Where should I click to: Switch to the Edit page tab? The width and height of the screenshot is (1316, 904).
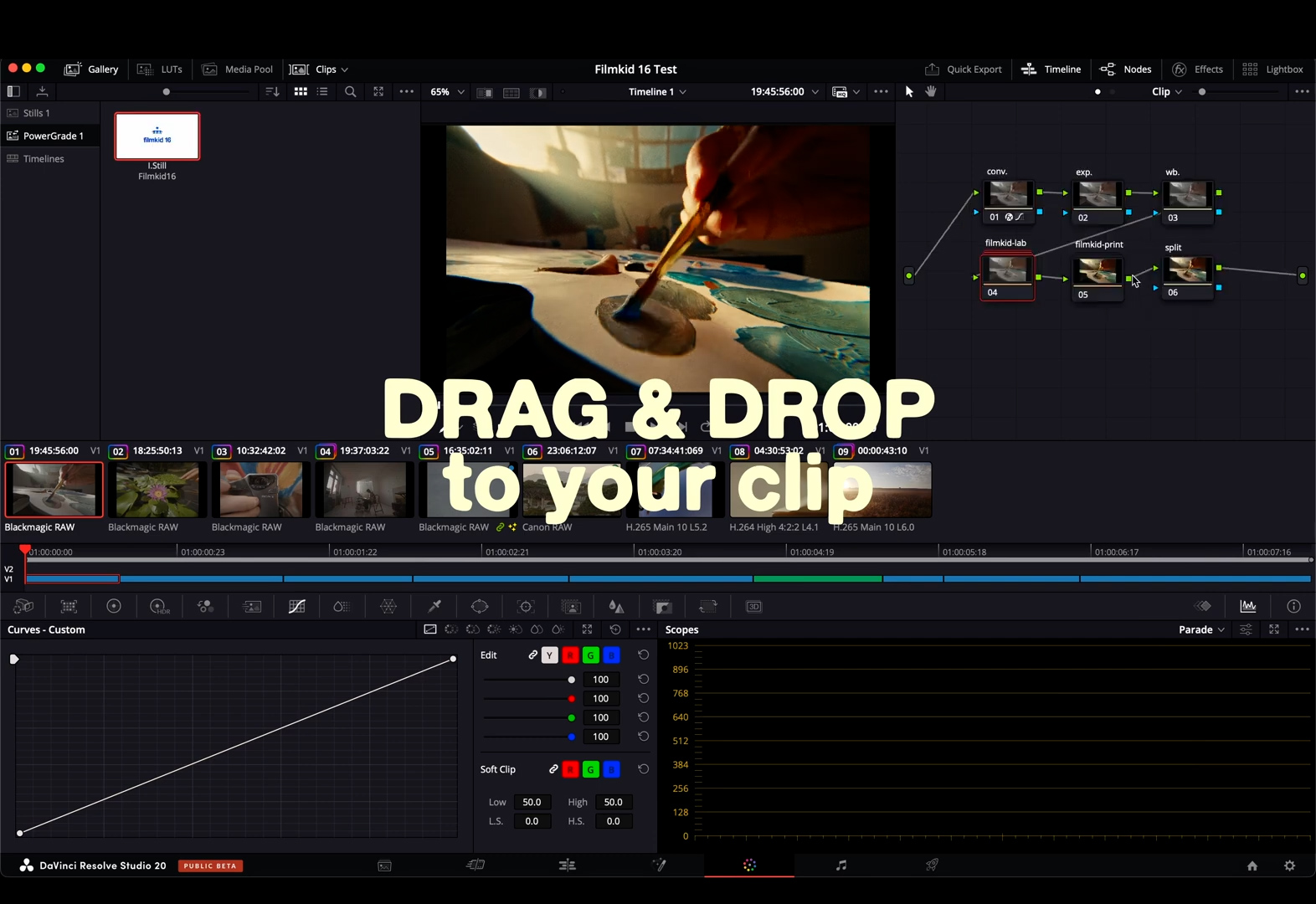click(x=567, y=865)
